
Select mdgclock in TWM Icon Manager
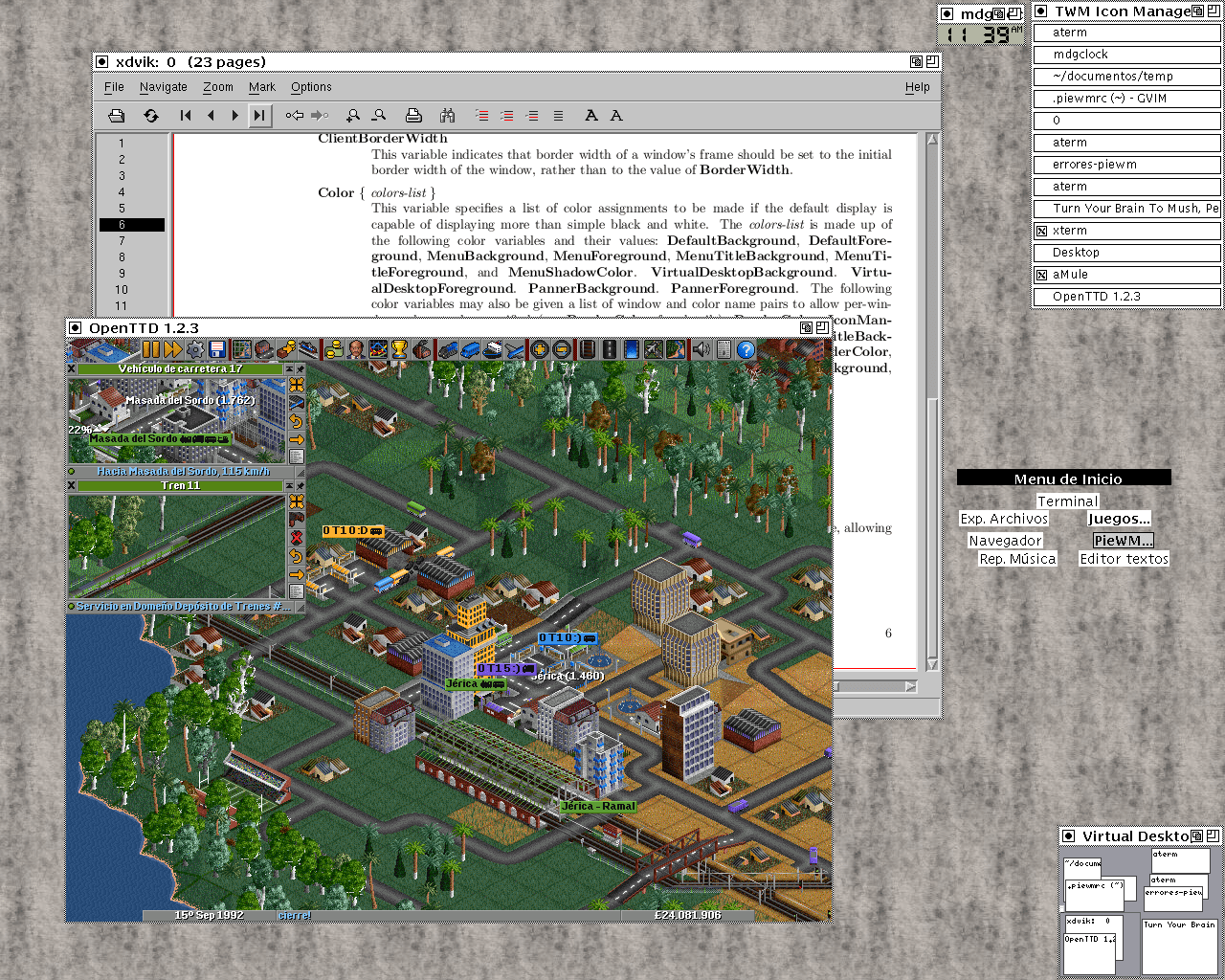pyautogui.click(x=1127, y=55)
